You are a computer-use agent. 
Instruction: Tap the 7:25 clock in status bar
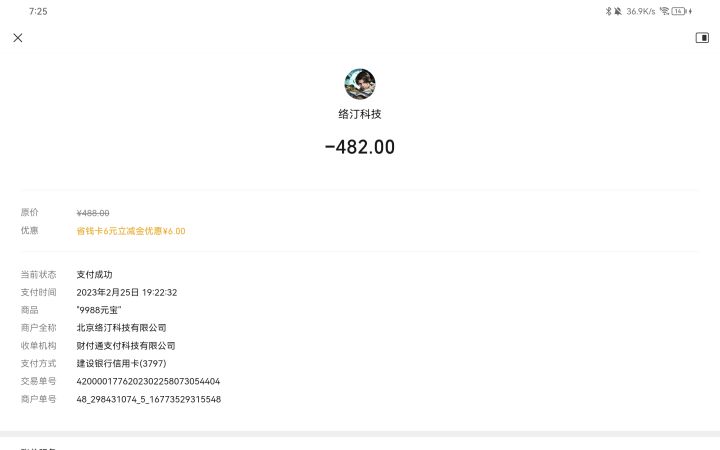point(38,11)
